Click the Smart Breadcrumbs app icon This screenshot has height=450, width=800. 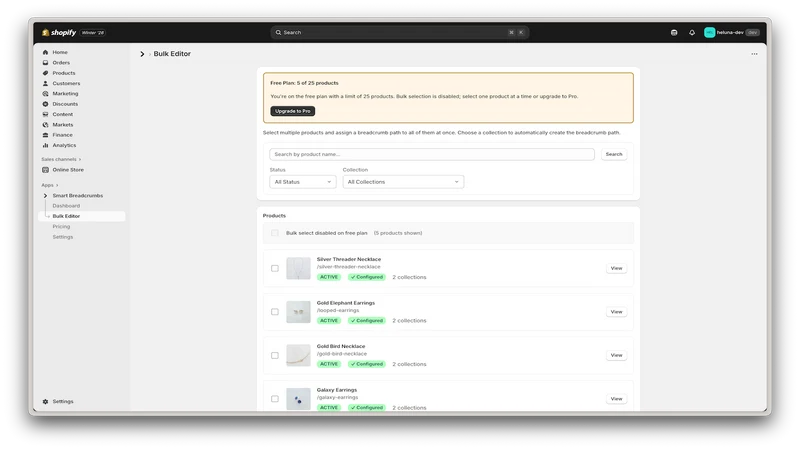45,195
